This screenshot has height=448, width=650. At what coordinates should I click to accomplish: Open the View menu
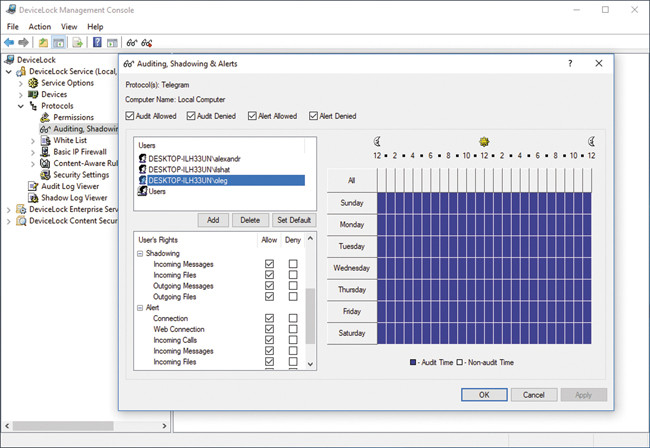tap(68, 26)
